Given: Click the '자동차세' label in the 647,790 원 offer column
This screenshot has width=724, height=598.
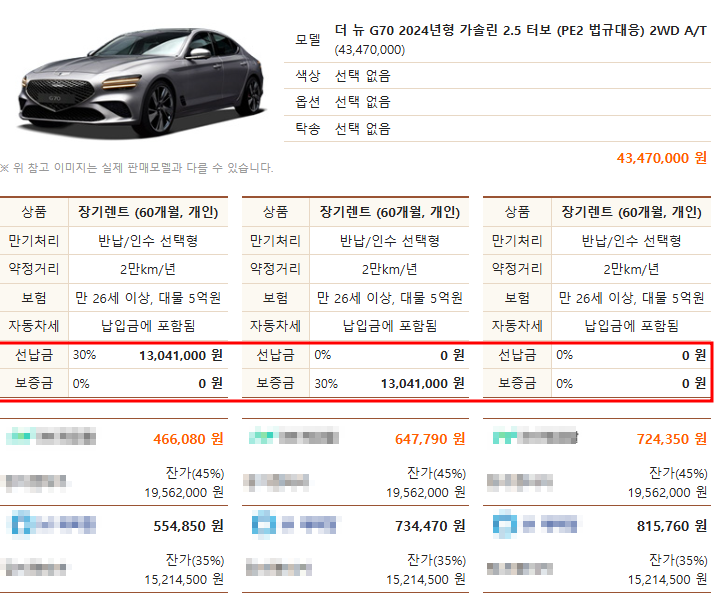Looking at the screenshot, I should coord(276,326).
